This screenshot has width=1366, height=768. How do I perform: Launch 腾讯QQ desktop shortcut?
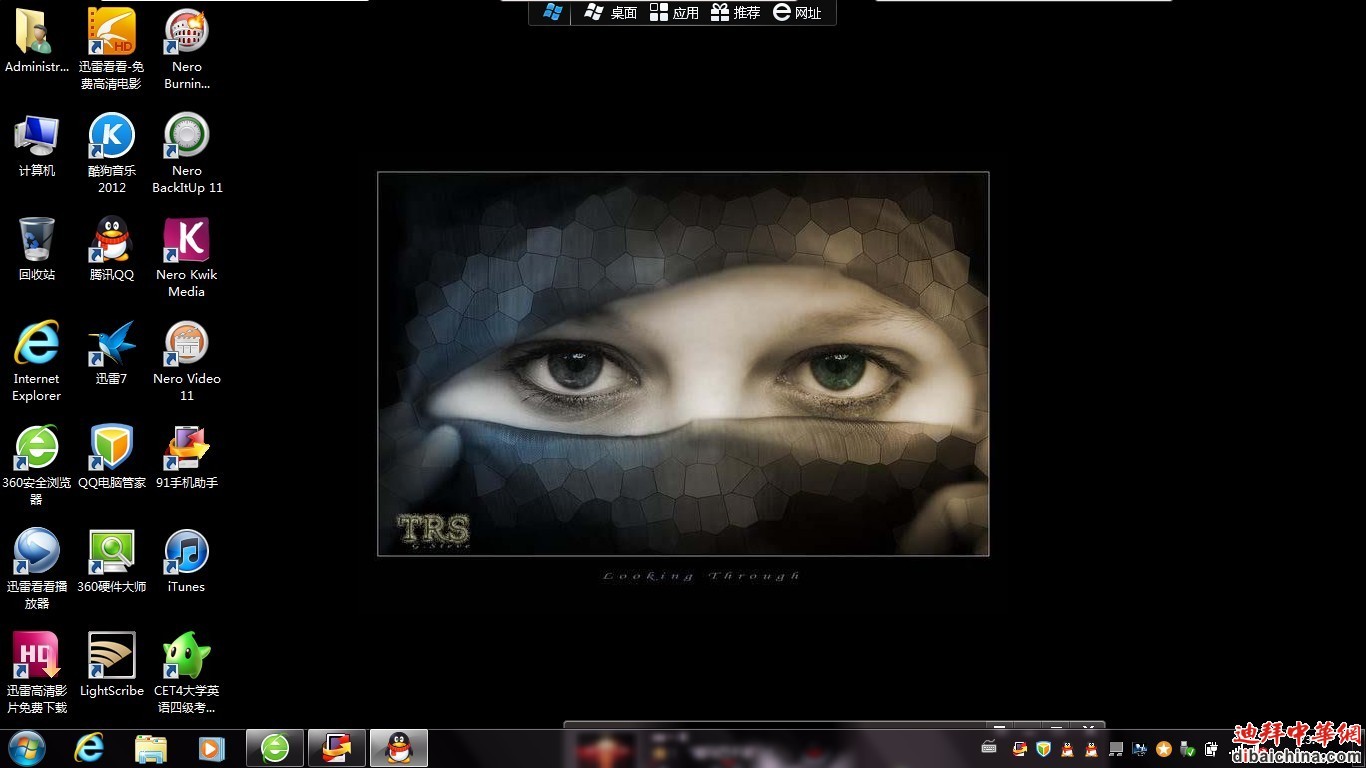tap(111, 249)
